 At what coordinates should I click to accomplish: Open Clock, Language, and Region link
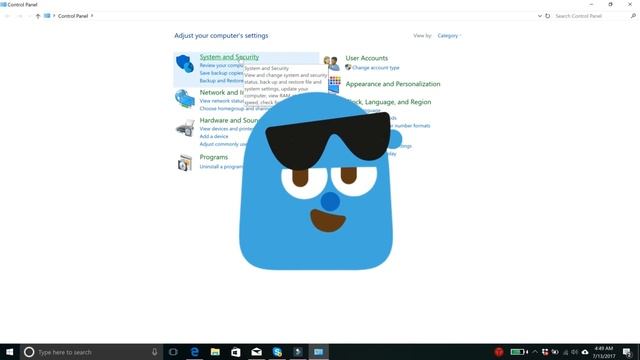[389, 102]
